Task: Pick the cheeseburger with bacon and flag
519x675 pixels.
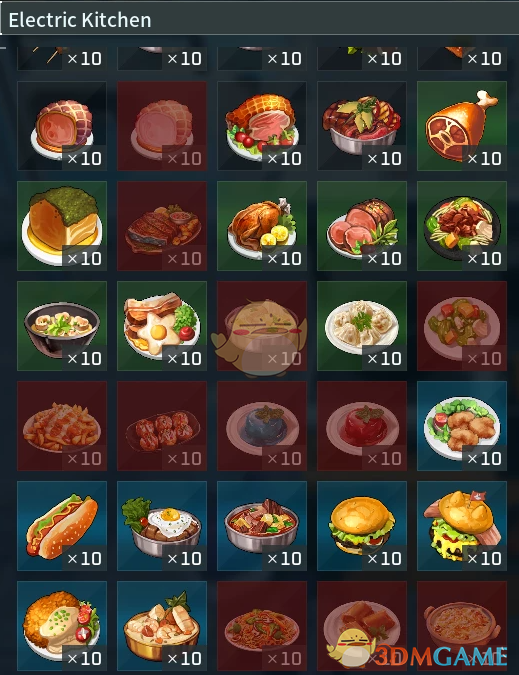Action: click(x=462, y=526)
